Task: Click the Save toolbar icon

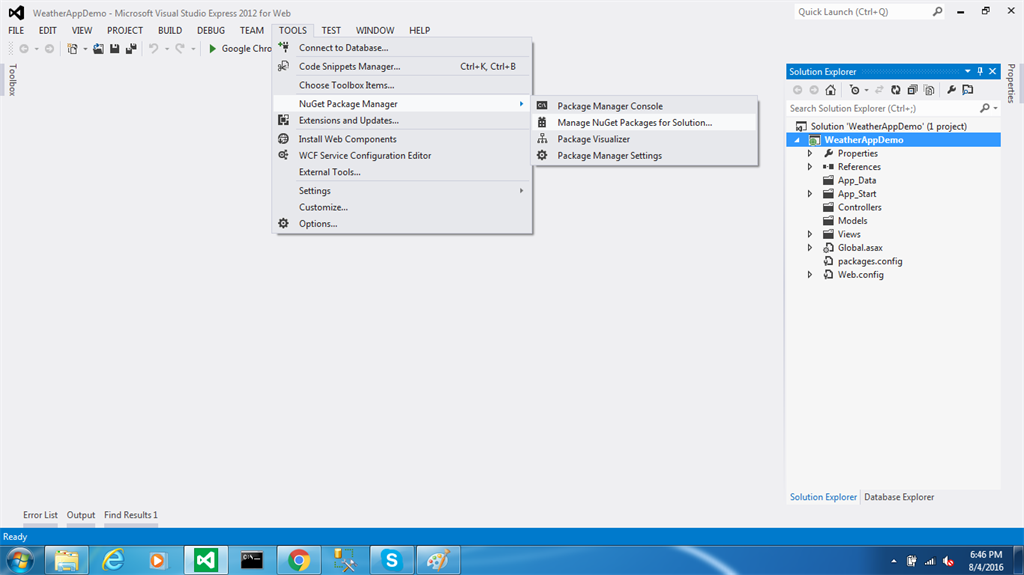Action: coord(114,49)
